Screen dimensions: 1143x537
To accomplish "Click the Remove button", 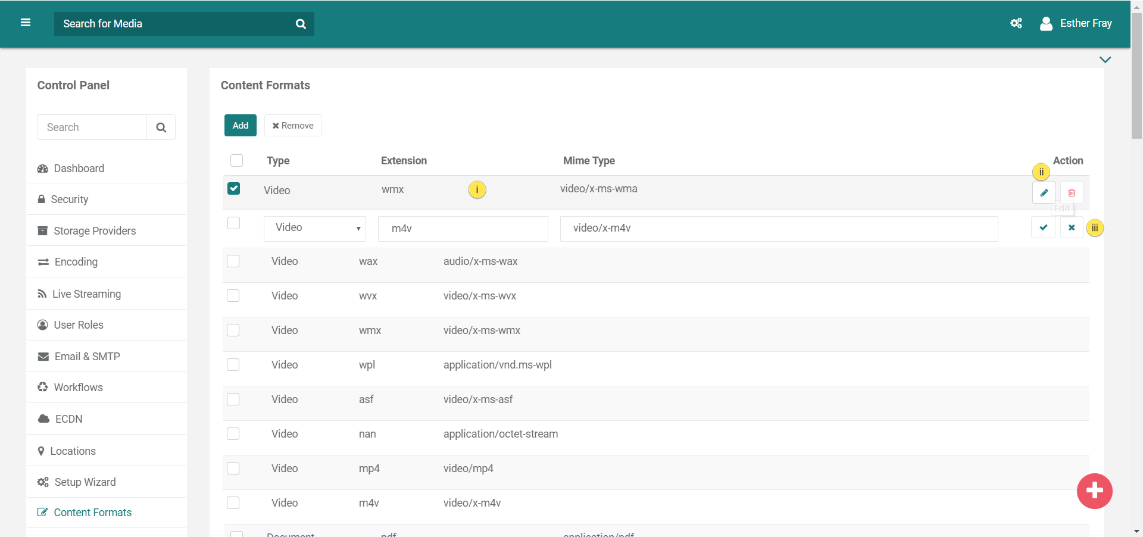I will coord(293,126).
